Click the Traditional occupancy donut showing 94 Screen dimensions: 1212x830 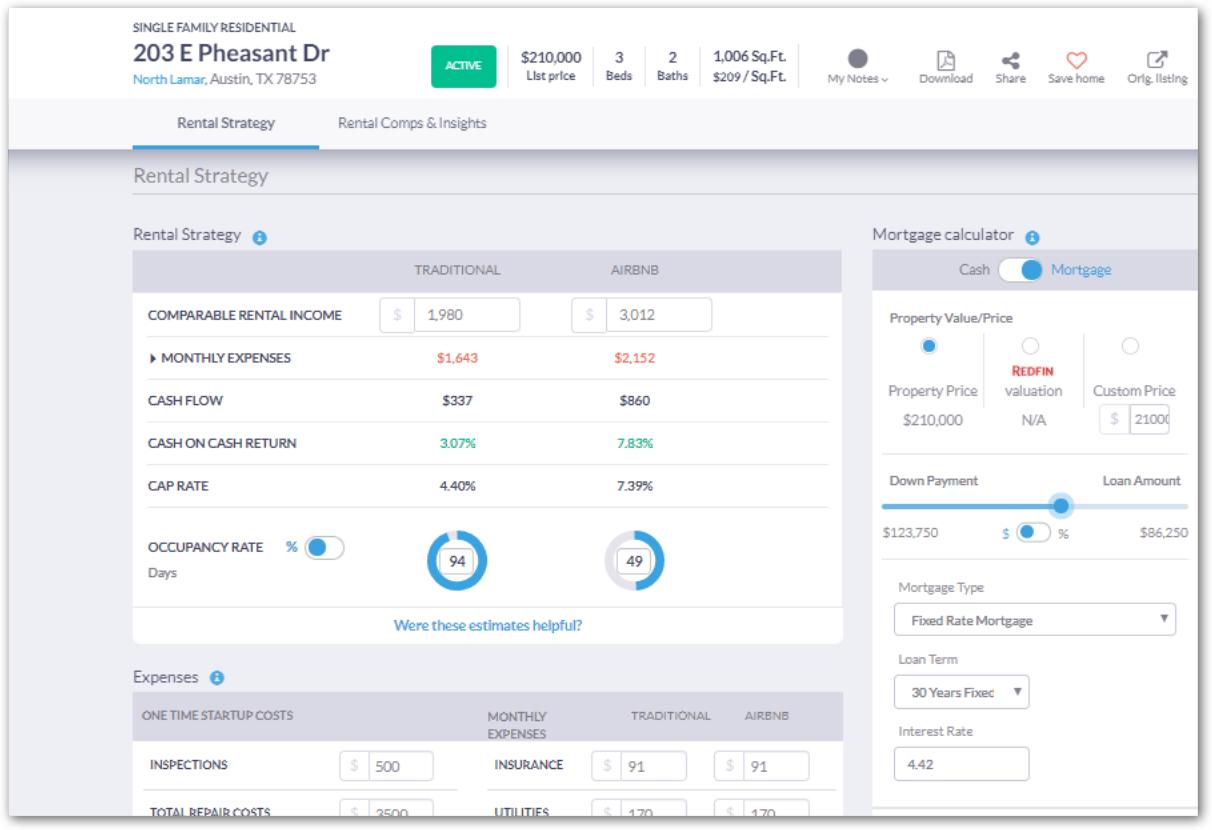tap(457, 561)
